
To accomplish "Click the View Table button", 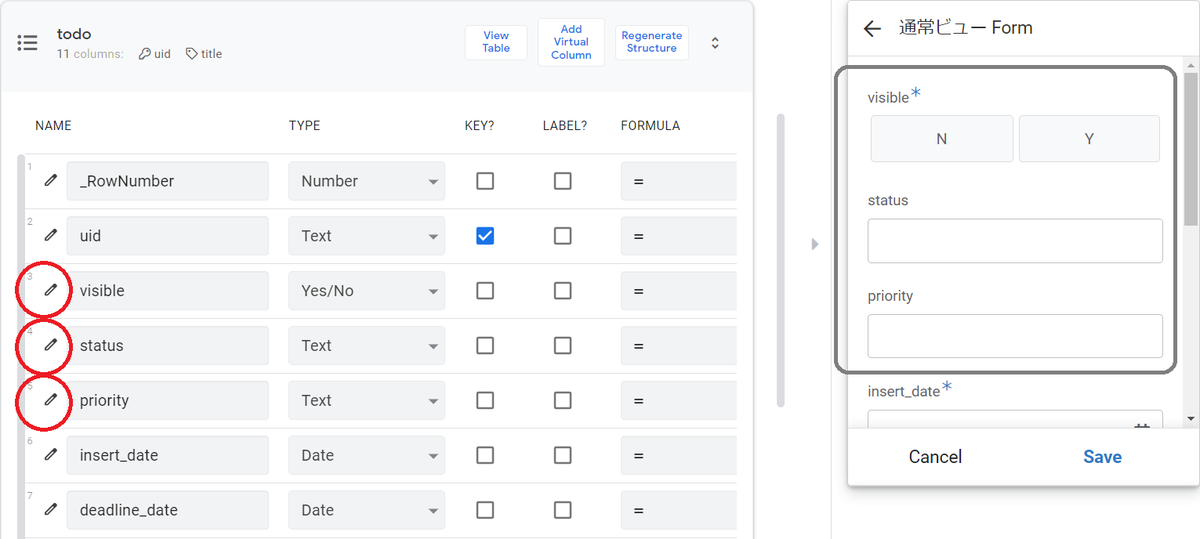I will pos(496,42).
